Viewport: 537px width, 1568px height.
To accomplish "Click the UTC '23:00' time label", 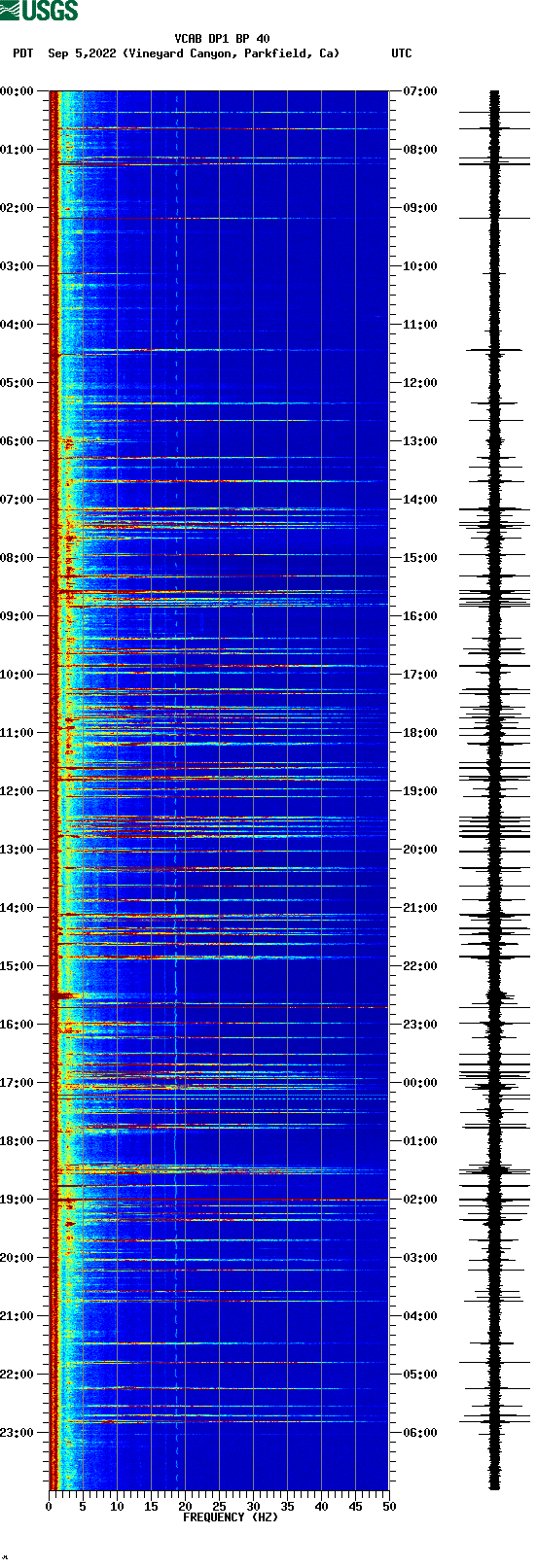I will click(420, 1025).
